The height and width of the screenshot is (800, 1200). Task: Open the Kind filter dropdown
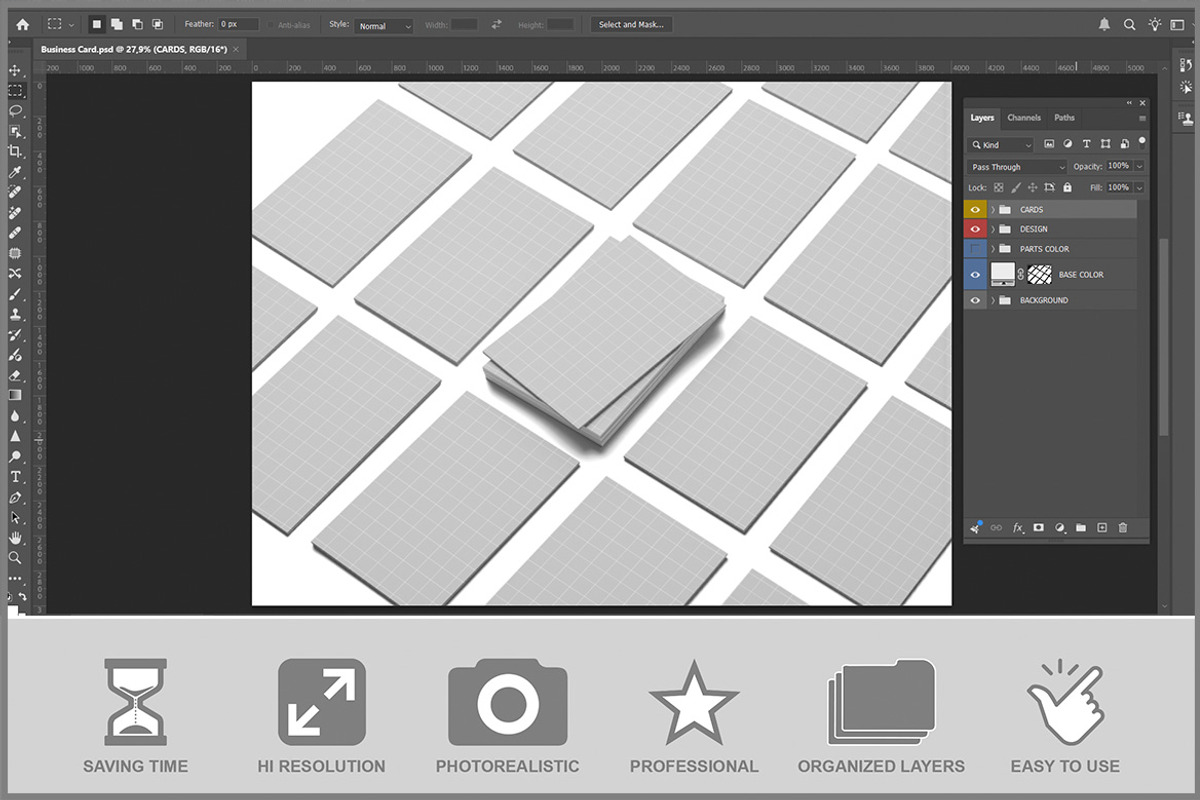click(x=1000, y=145)
